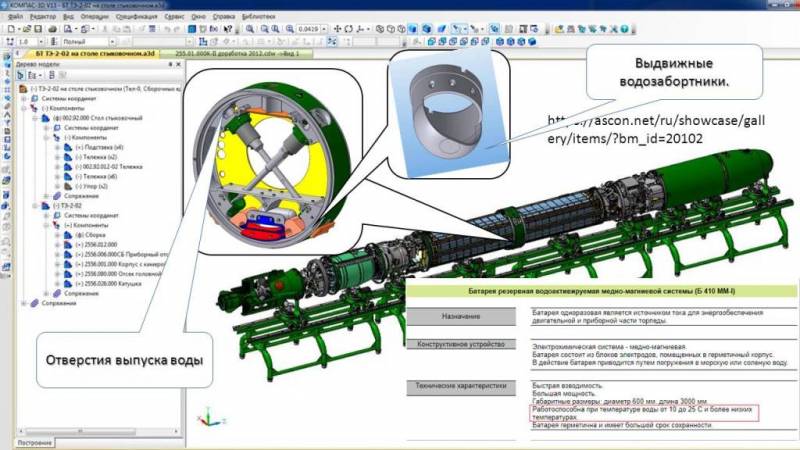Click the Построение tab at bottom
The height and width of the screenshot is (450, 800).
coord(34,441)
